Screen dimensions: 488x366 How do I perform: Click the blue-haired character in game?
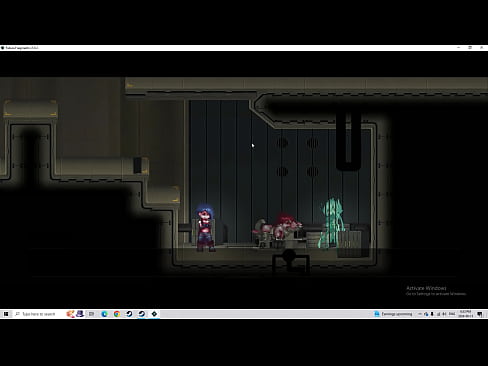point(205,228)
